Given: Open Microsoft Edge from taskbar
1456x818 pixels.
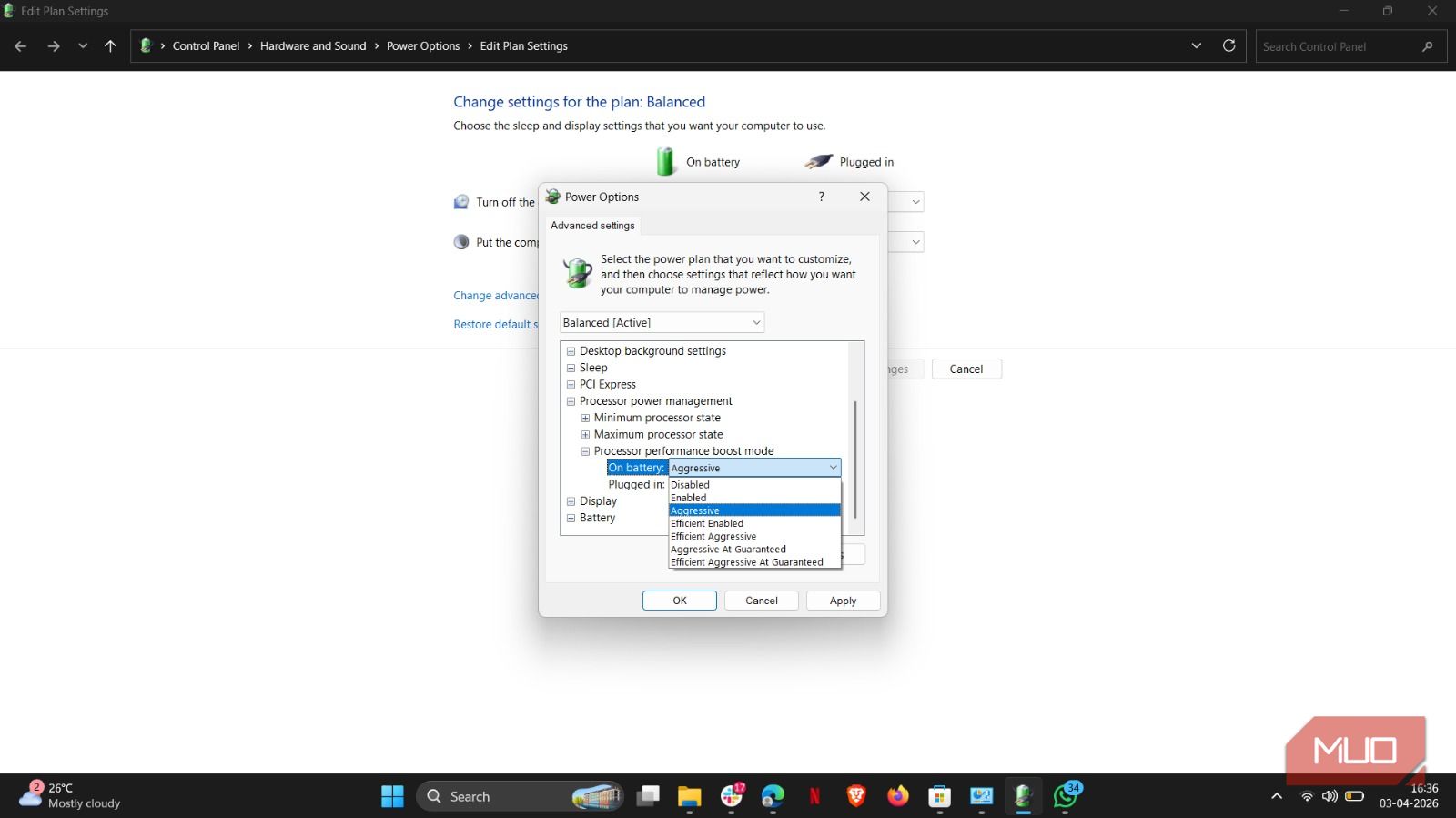Looking at the screenshot, I should [x=773, y=796].
